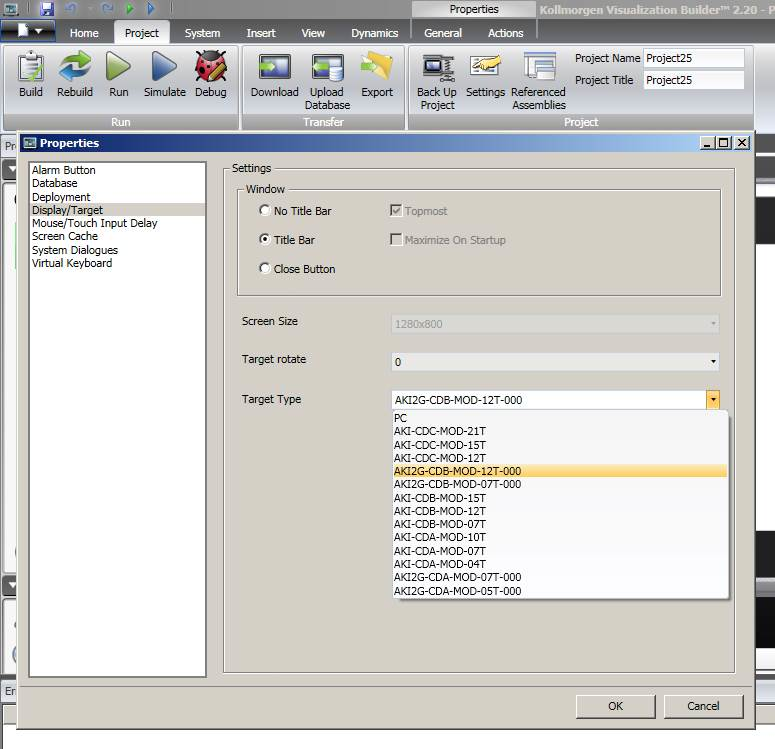
Task: Click the Project Name input field
Action: 693,58
